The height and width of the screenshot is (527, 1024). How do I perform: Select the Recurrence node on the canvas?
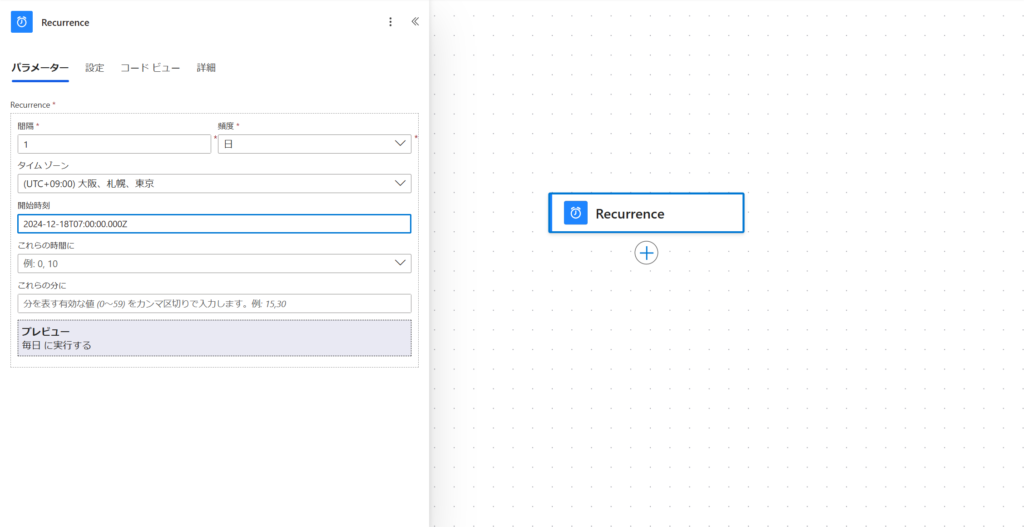[x=646, y=213]
